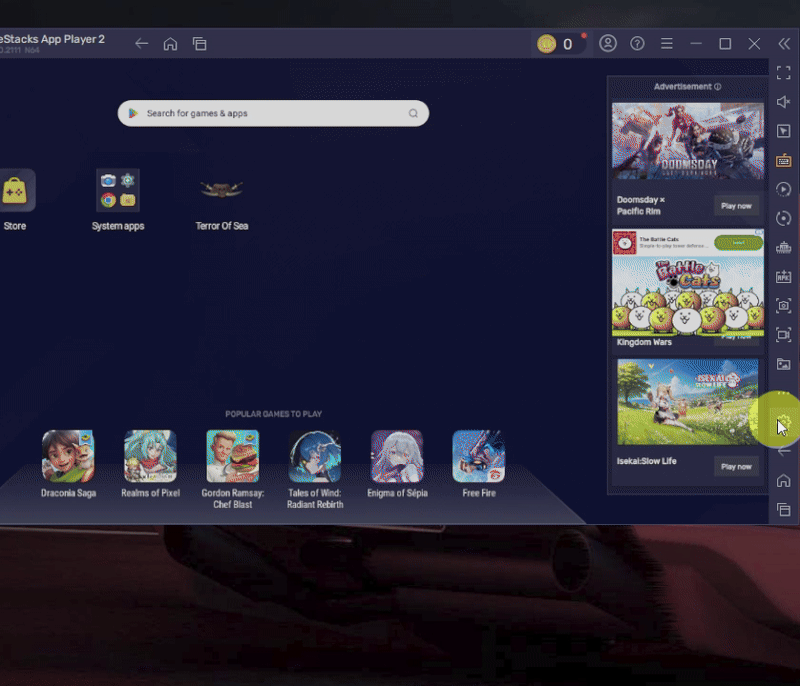The width and height of the screenshot is (800, 686).
Task: Install an APK using sidebar icon
Action: pyautogui.click(x=784, y=277)
